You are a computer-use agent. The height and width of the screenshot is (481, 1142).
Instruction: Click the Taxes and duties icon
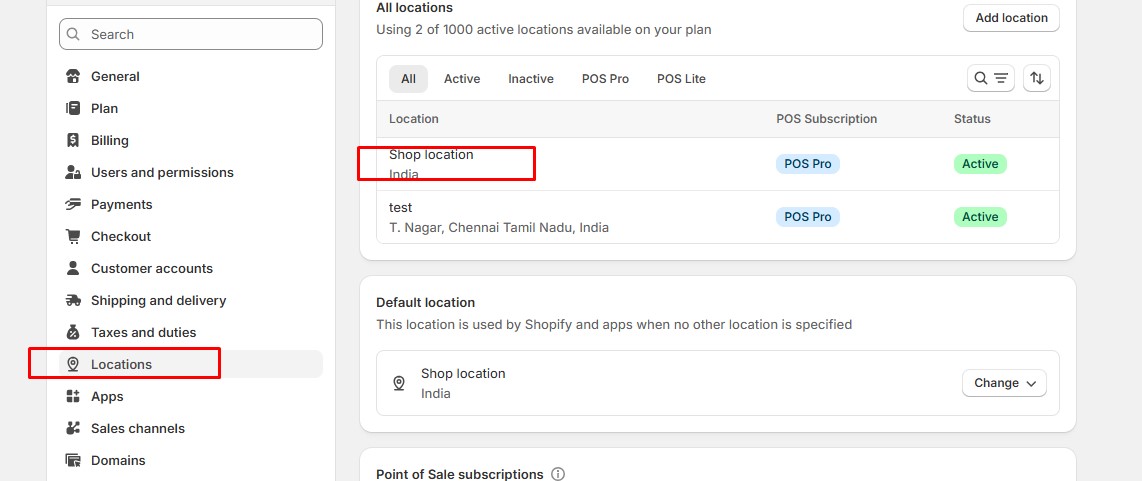(x=73, y=333)
